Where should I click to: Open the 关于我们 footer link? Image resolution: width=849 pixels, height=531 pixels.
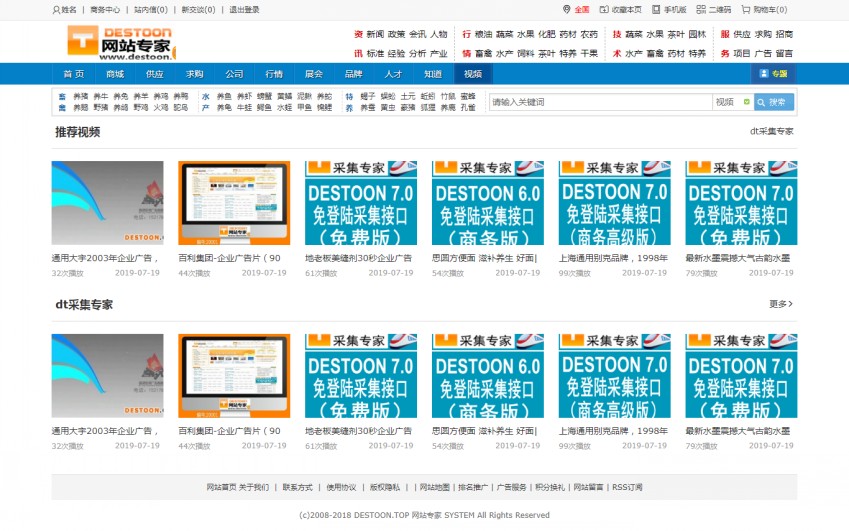pyautogui.click(x=254, y=487)
